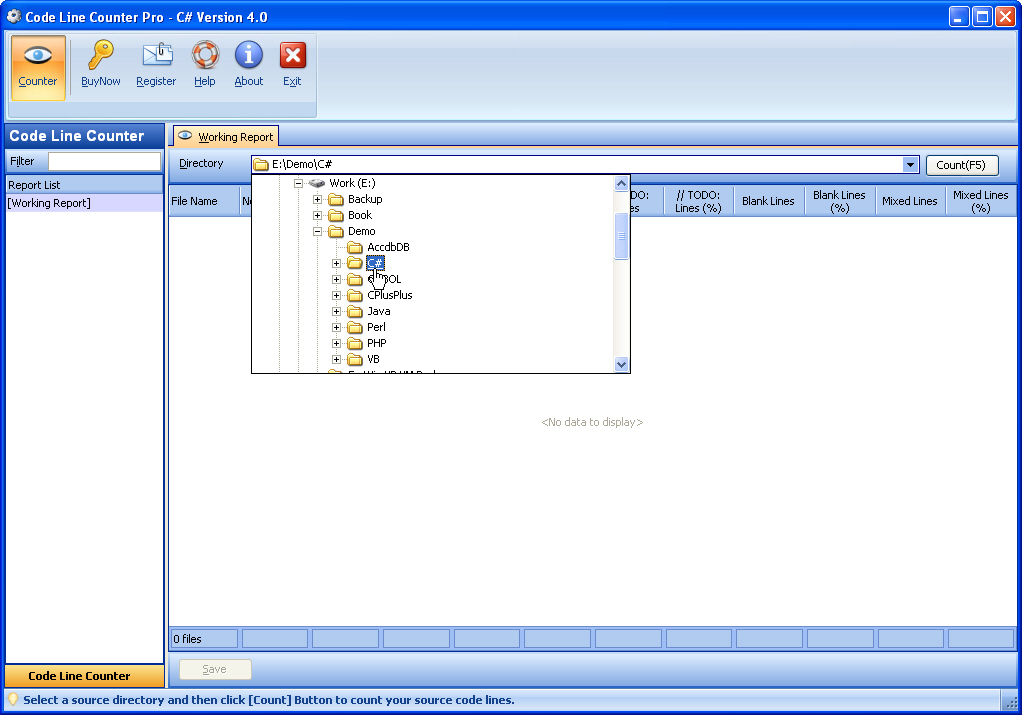This screenshot has height=715, width=1022.
Task: Click into the Filter input field
Action: pyautogui.click(x=104, y=162)
